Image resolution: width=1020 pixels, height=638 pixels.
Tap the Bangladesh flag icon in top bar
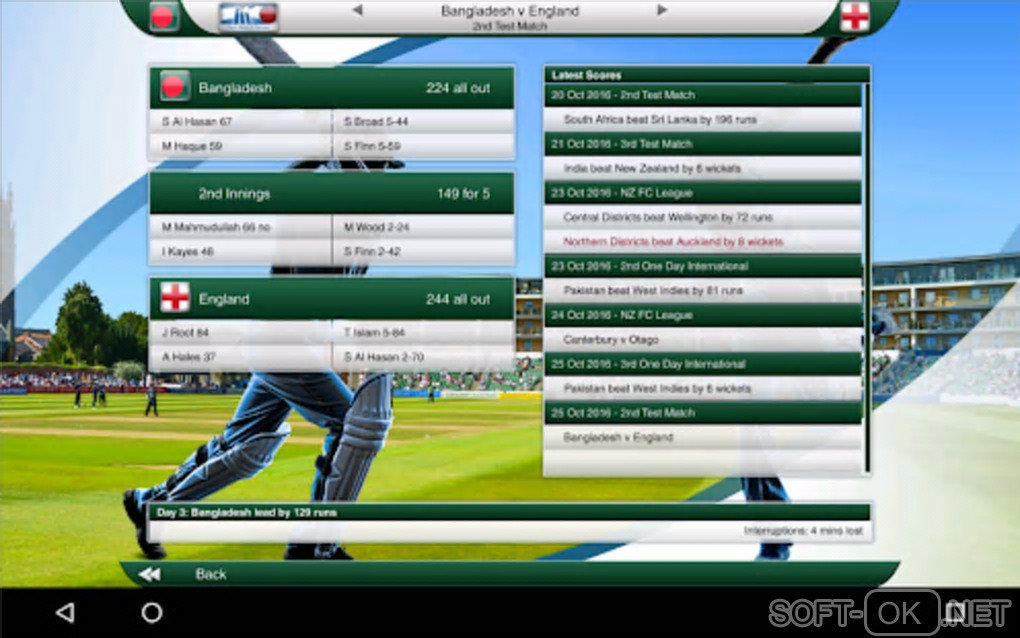coord(163,16)
